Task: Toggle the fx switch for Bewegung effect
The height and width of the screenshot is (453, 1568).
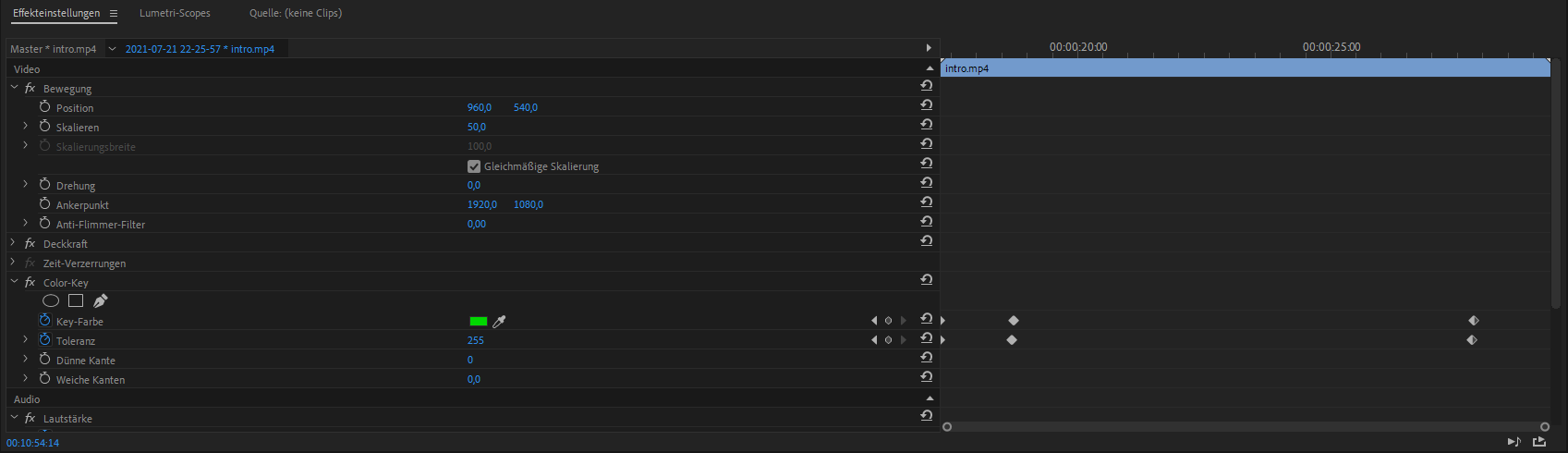Action: (30, 89)
